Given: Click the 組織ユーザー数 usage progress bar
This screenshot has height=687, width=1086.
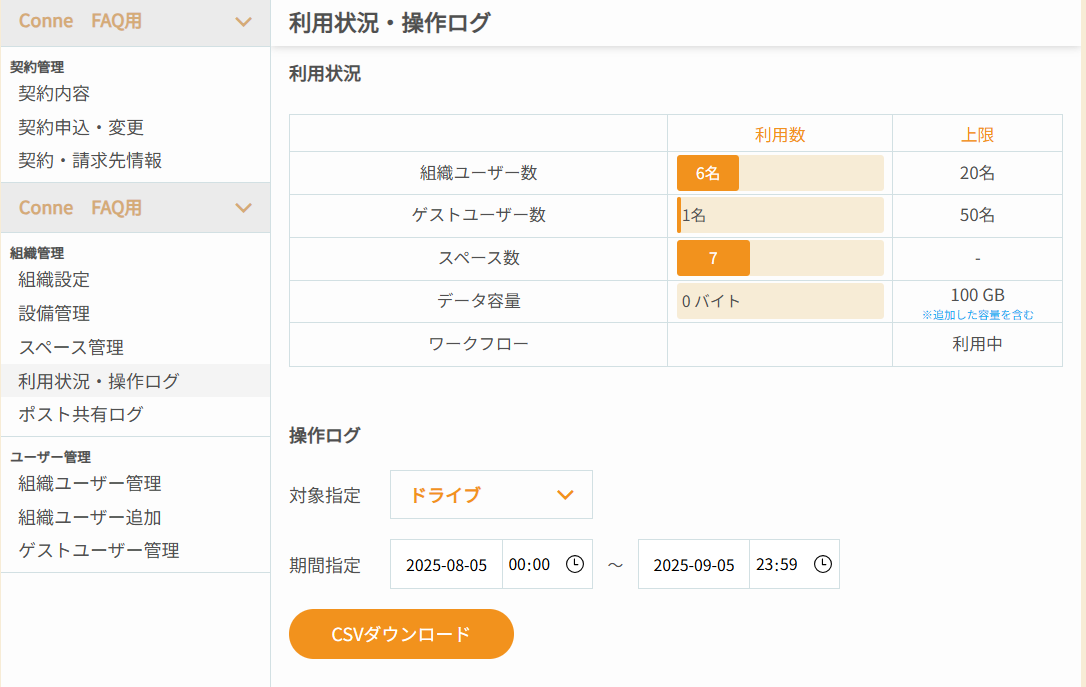Looking at the screenshot, I should coord(780,173).
